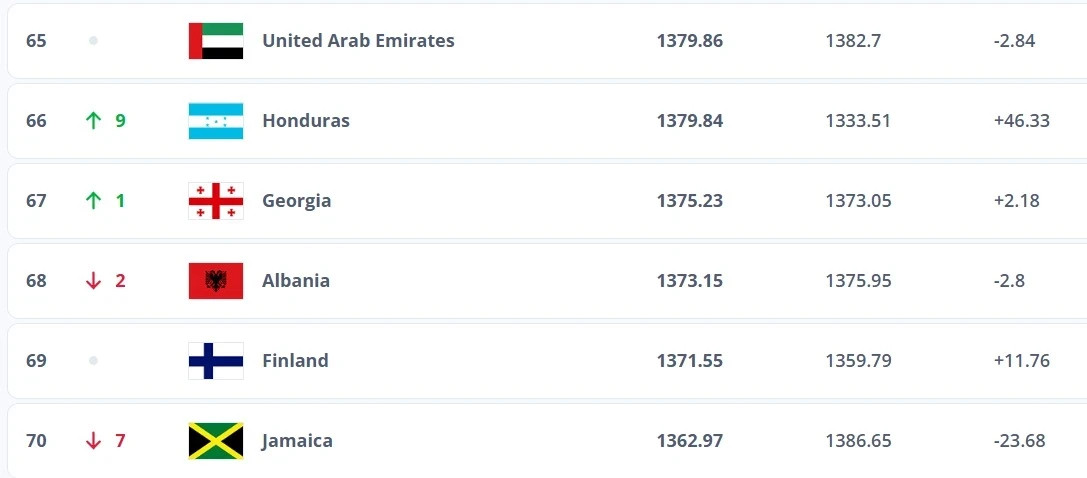The height and width of the screenshot is (478, 1087).
Task: Open the Jamaica team name link
Action: tap(297, 441)
